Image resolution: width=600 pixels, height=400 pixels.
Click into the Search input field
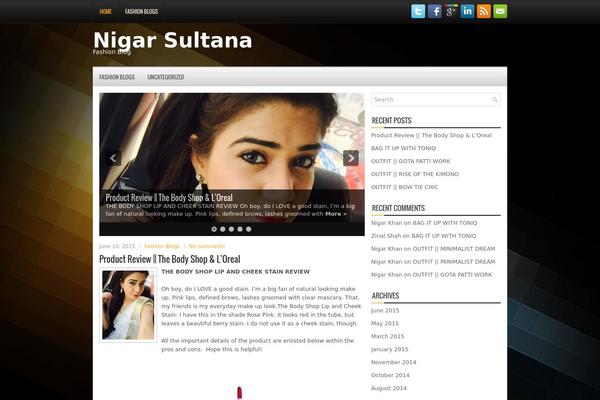tap(430, 100)
